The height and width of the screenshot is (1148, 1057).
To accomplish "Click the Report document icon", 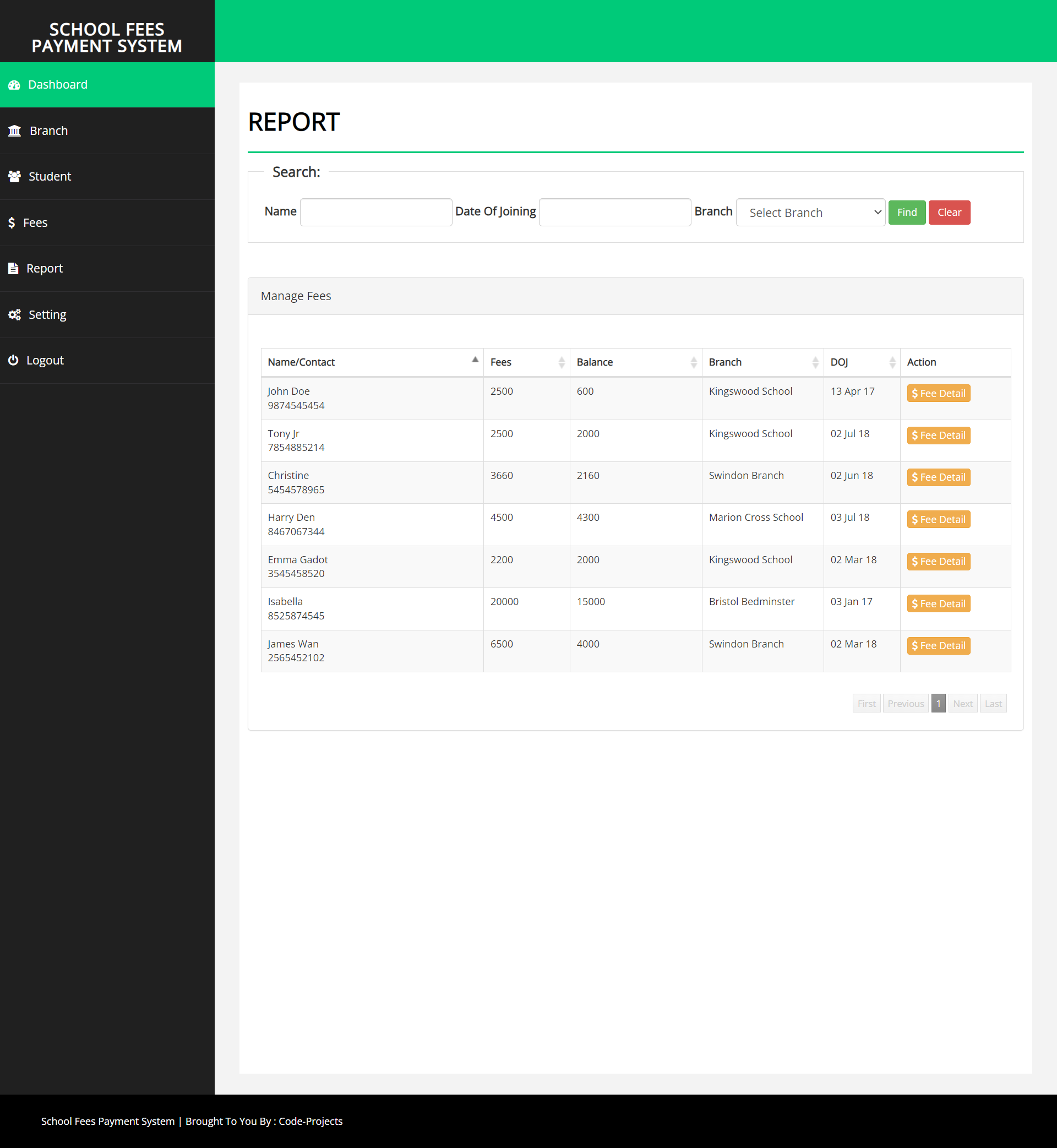I will pyautogui.click(x=13, y=268).
